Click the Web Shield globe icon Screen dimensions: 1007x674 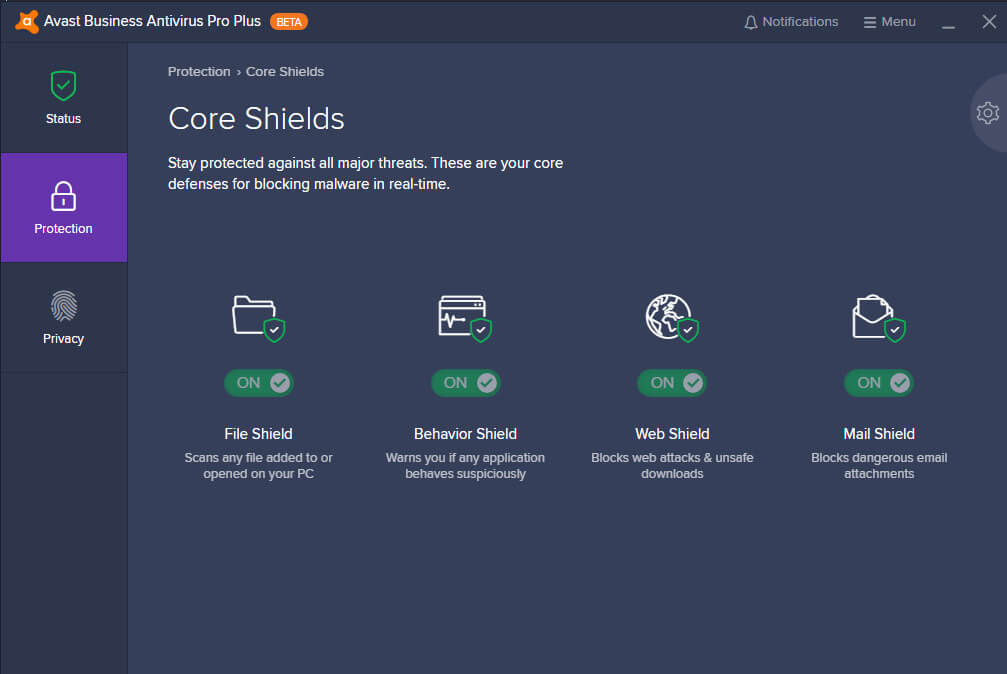672,316
